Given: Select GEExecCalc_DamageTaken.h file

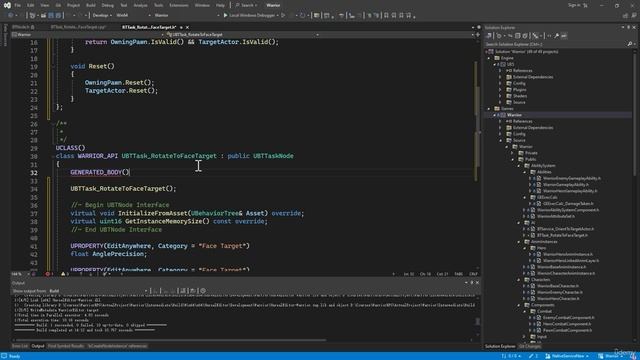Looking at the screenshot, I should click(568, 204).
